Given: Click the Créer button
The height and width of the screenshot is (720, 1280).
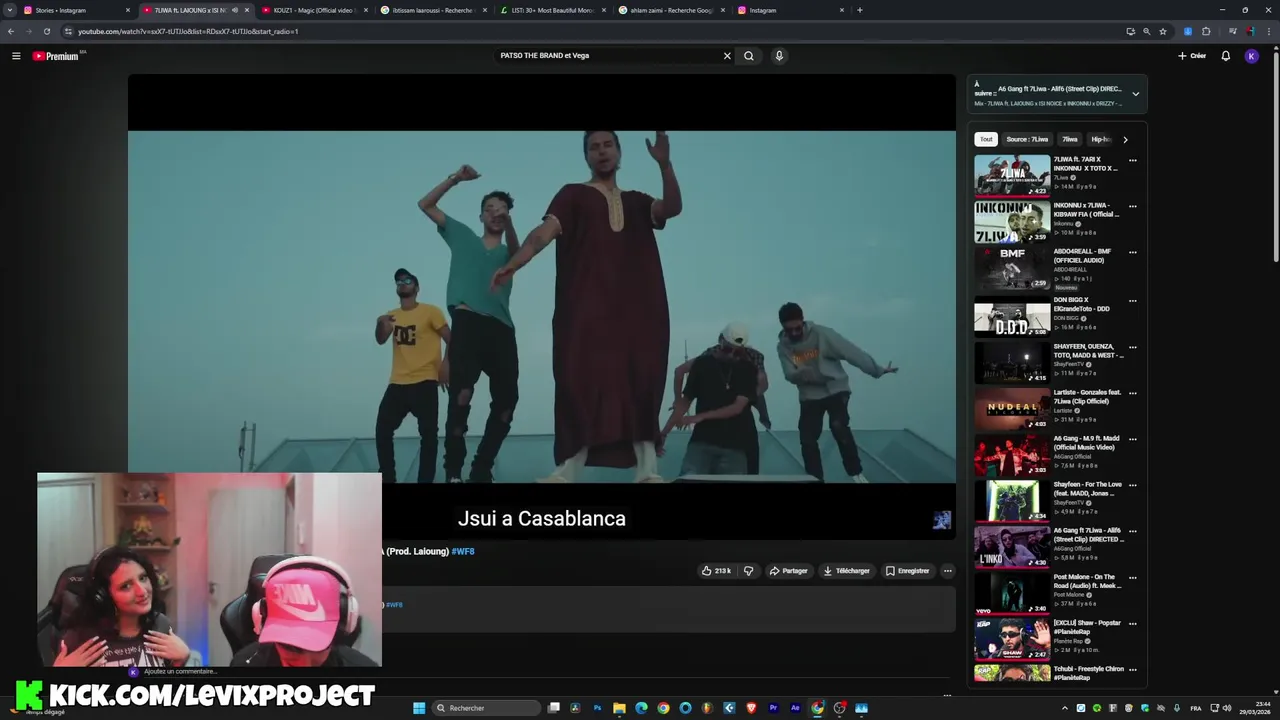Looking at the screenshot, I should point(1192,56).
